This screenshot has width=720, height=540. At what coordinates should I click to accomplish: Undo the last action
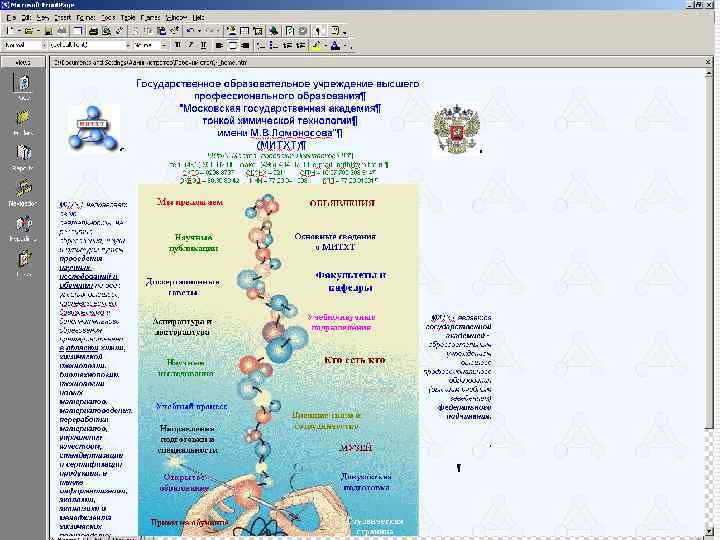coord(189,31)
